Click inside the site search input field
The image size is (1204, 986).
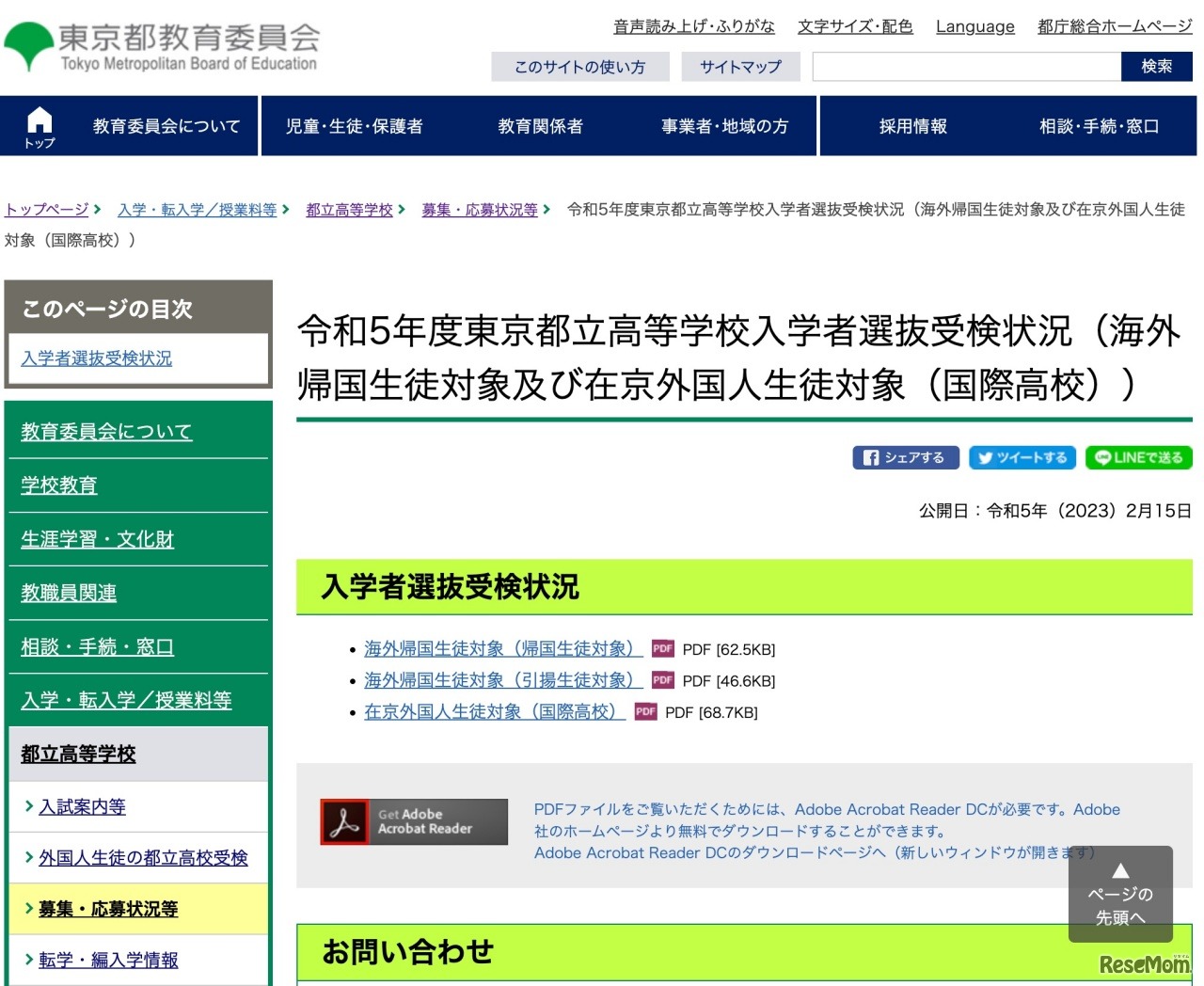coord(964,66)
